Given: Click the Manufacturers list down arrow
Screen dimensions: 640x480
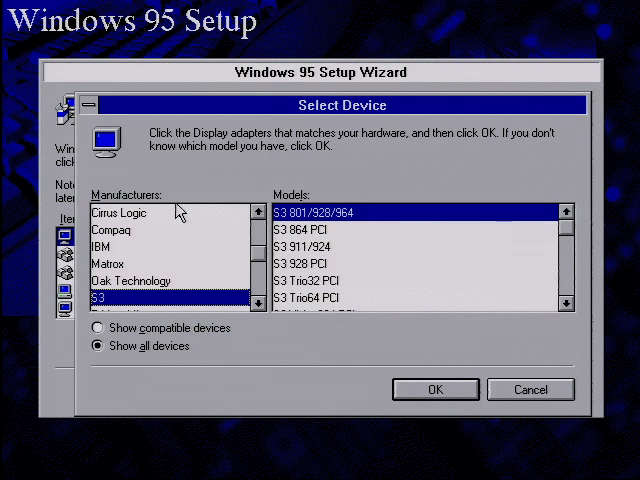Looking at the screenshot, I should click(258, 304).
